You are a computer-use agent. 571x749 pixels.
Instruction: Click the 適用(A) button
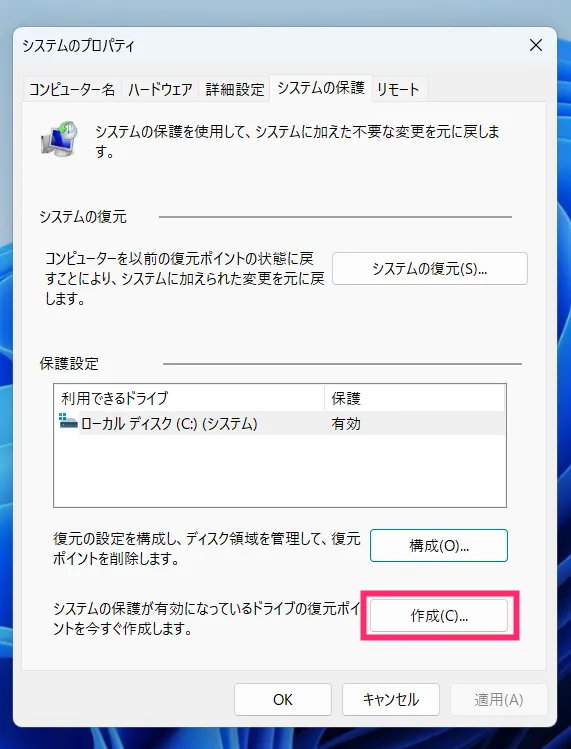point(498,699)
